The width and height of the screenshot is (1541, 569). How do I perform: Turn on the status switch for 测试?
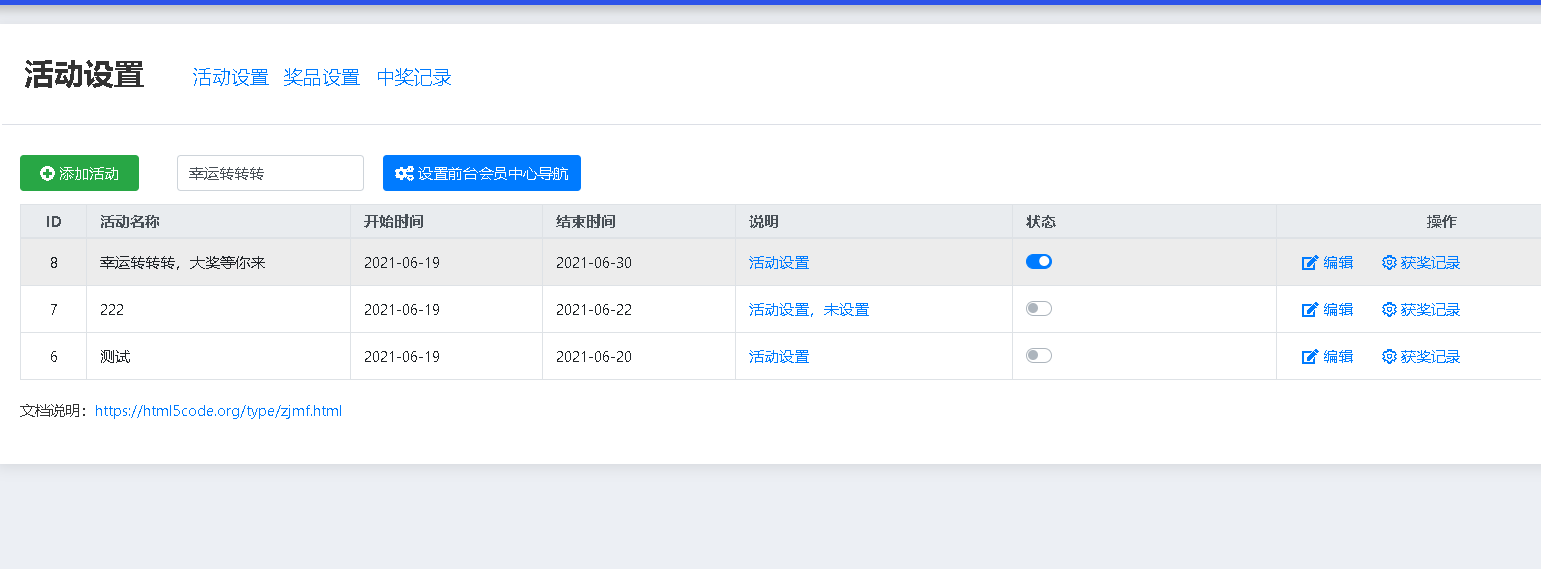click(x=1039, y=356)
